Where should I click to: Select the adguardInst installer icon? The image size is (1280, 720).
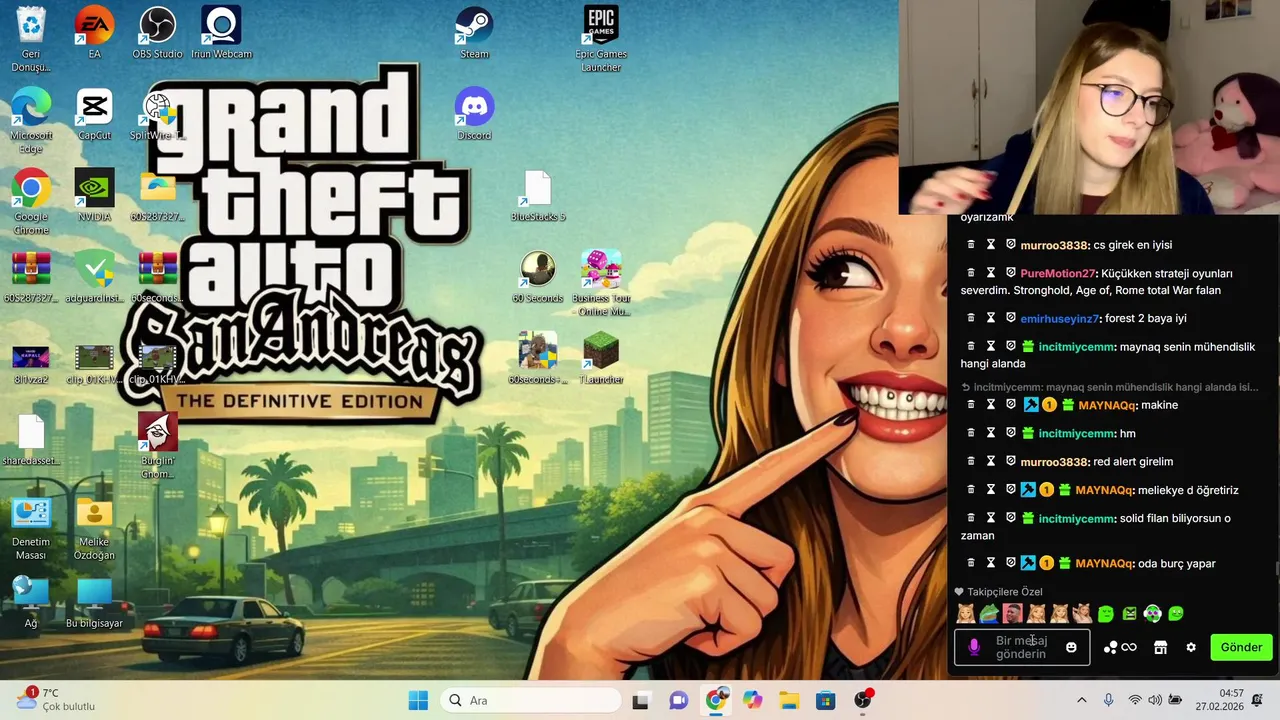pyautogui.click(x=94, y=276)
